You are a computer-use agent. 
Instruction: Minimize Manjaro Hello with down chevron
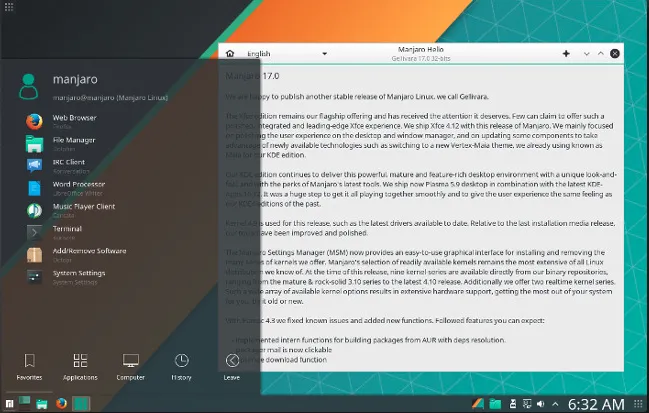tap(587, 54)
